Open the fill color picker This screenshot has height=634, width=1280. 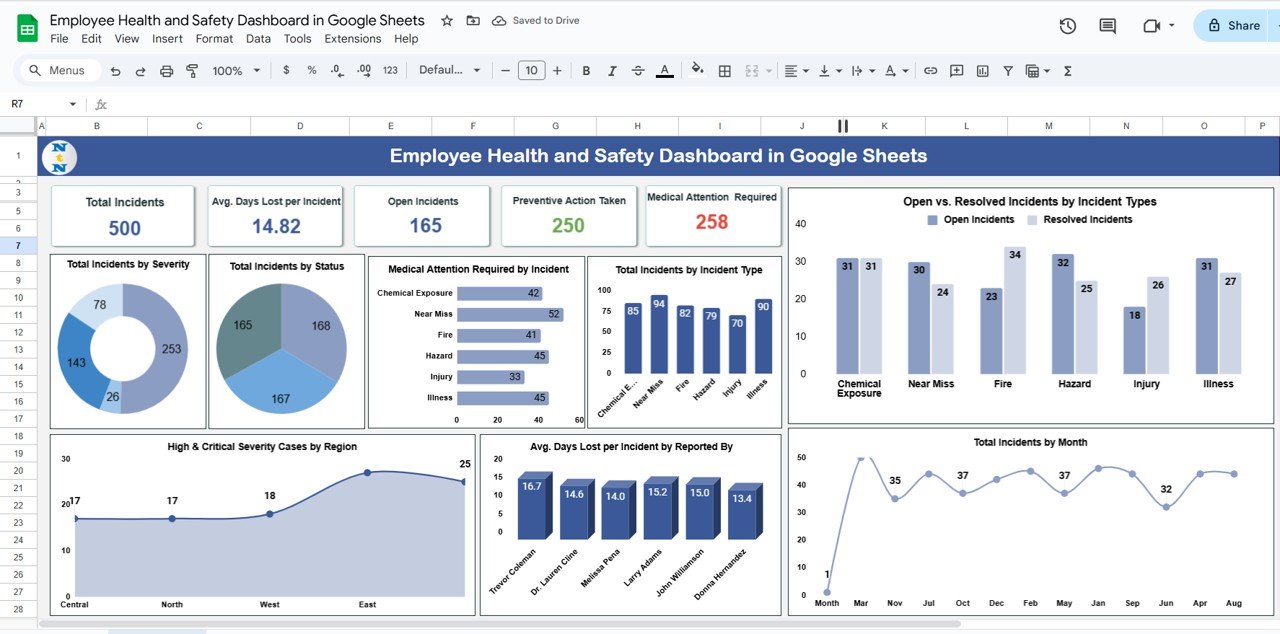pyautogui.click(x=697, y=71)
